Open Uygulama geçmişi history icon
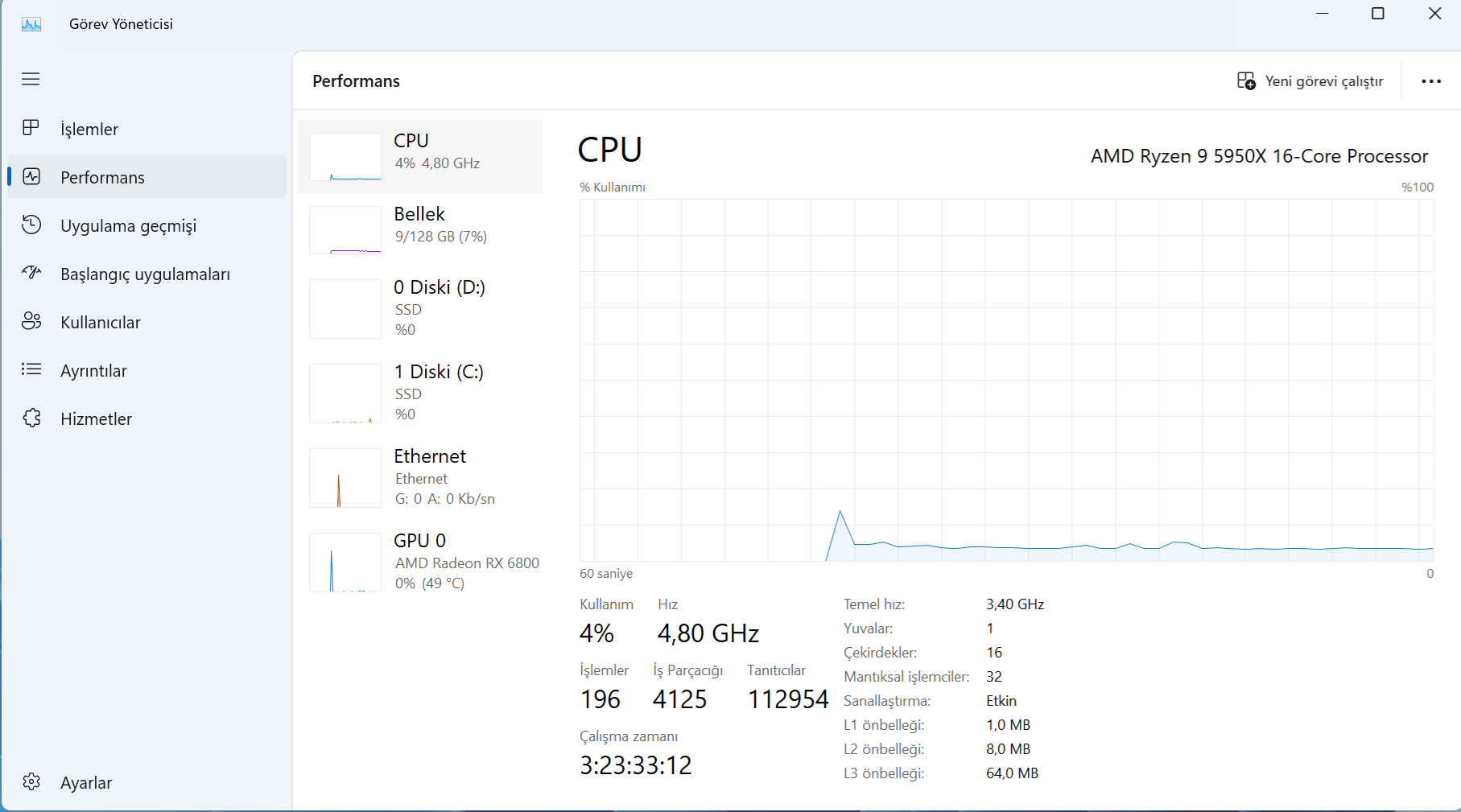This screenshot has height=812, width=1461. click(x=31, y=225)
